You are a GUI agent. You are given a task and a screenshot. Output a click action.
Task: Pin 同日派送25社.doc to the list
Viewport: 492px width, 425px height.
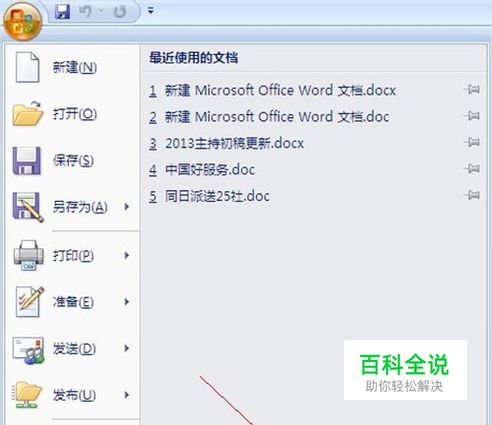tap(472, 195)
